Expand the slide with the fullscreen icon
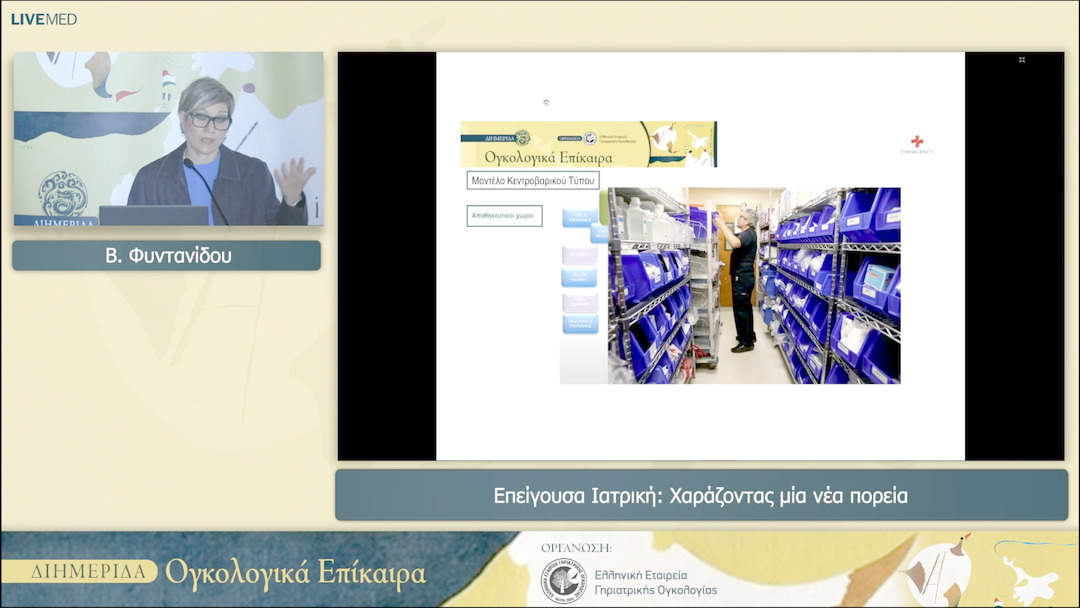This screenshot has height=608, width=1080. (x=1021, y=60)
